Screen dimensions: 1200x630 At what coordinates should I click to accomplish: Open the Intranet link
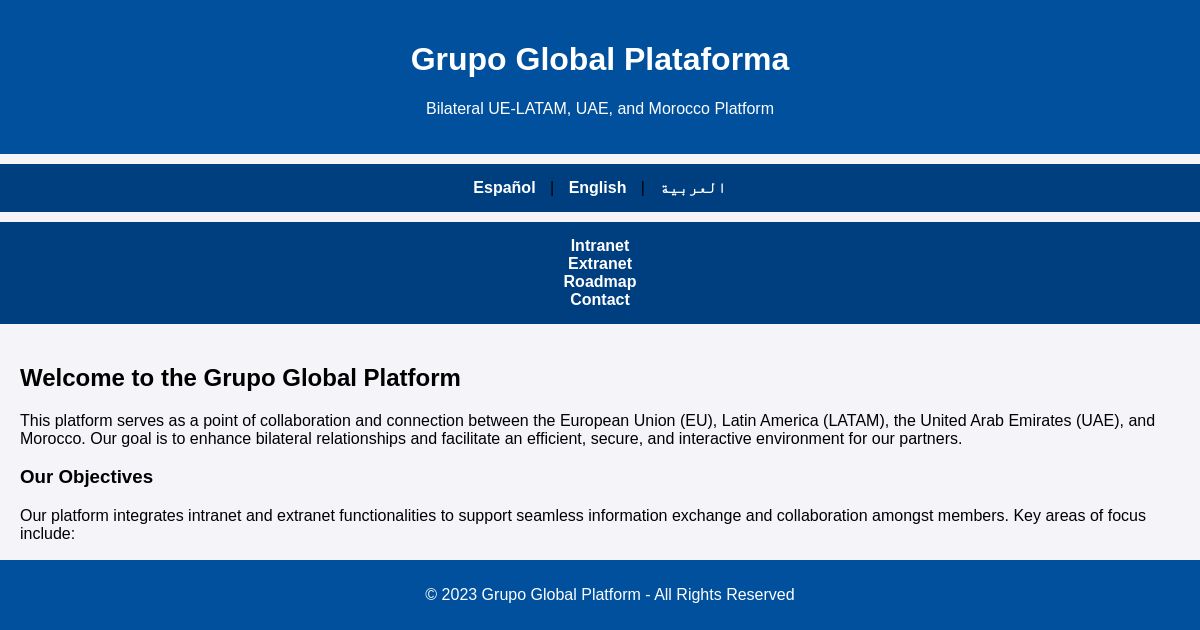pyautogui.click(x=599, y=246)
